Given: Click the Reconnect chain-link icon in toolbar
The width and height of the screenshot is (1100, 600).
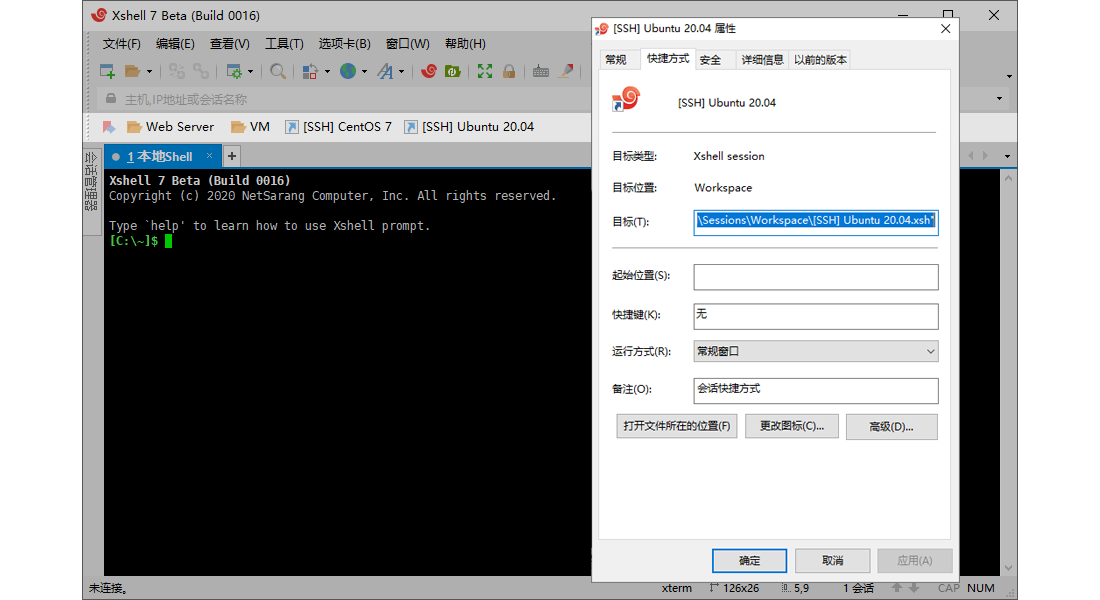Looking at the screenshot, I should click(x=201, y=71).
